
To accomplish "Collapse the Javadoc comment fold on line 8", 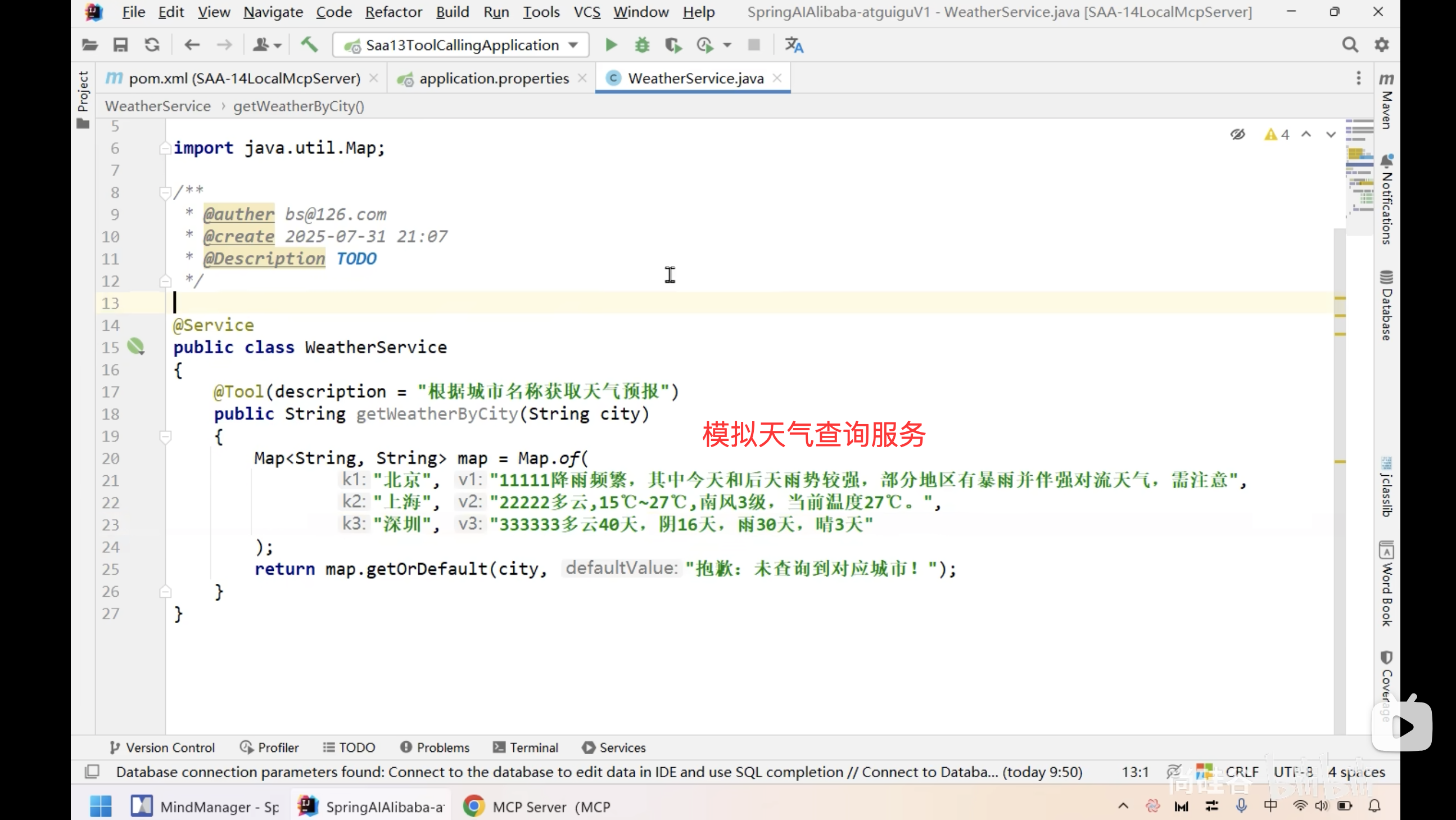I will pos(165,193).
